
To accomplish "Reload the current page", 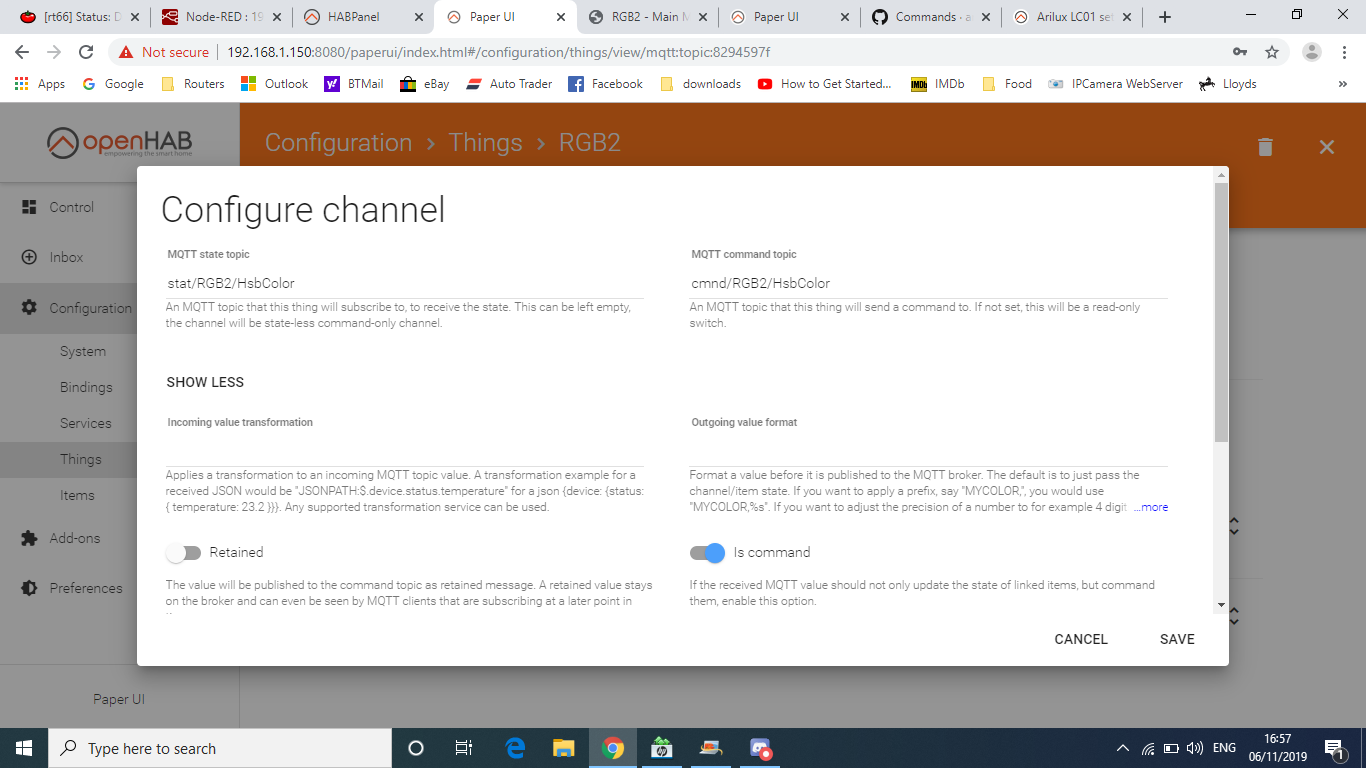I will 86,52.
